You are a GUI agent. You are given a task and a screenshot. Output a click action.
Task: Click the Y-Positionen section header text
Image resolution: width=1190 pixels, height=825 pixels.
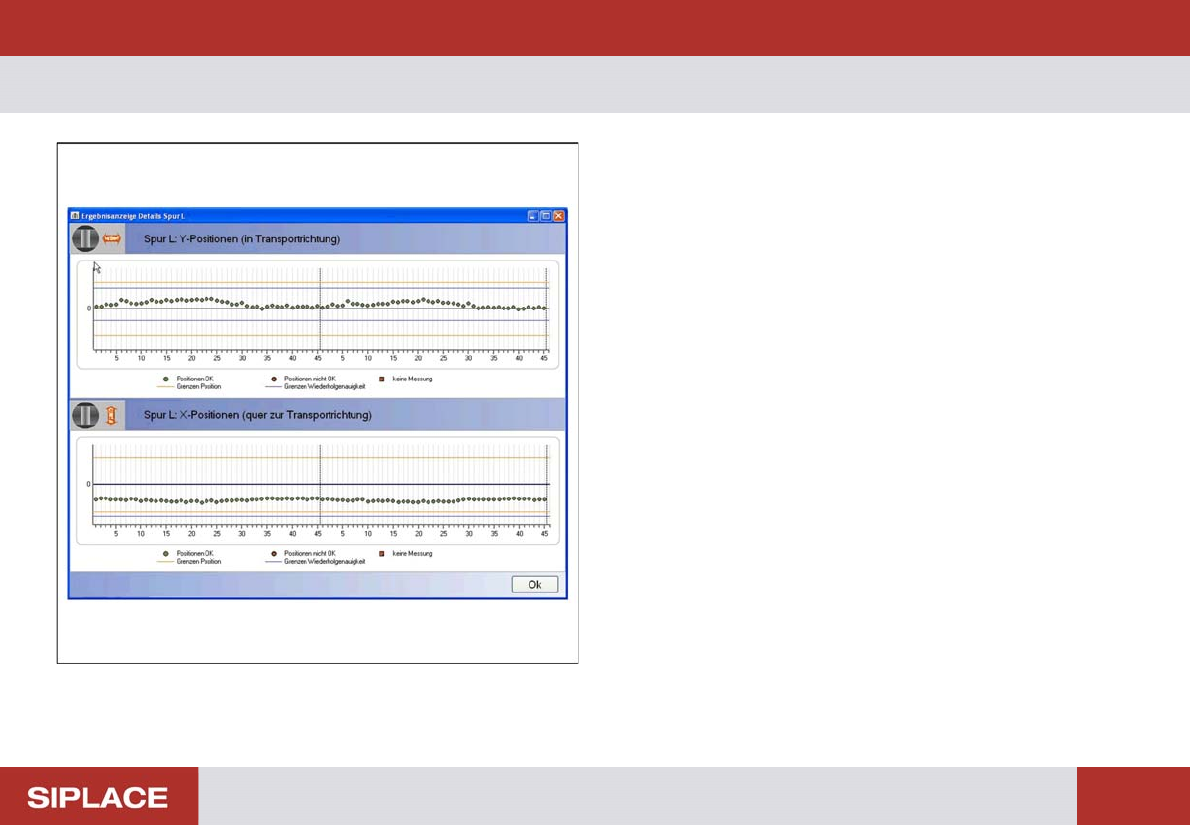click(x=242, y=238)
